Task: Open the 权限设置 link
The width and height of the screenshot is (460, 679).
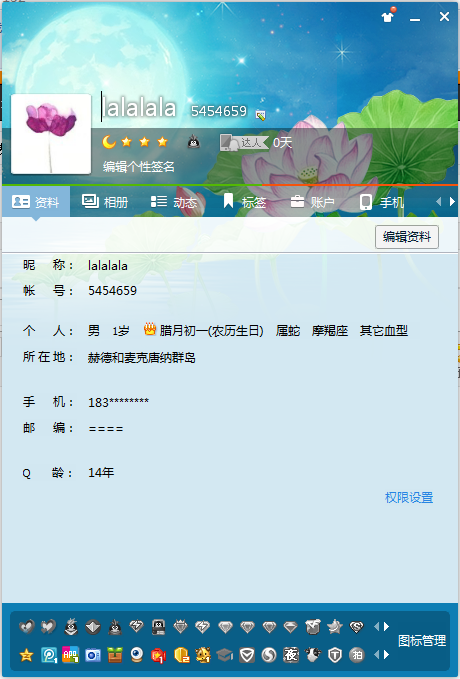Action: (409, 498)
